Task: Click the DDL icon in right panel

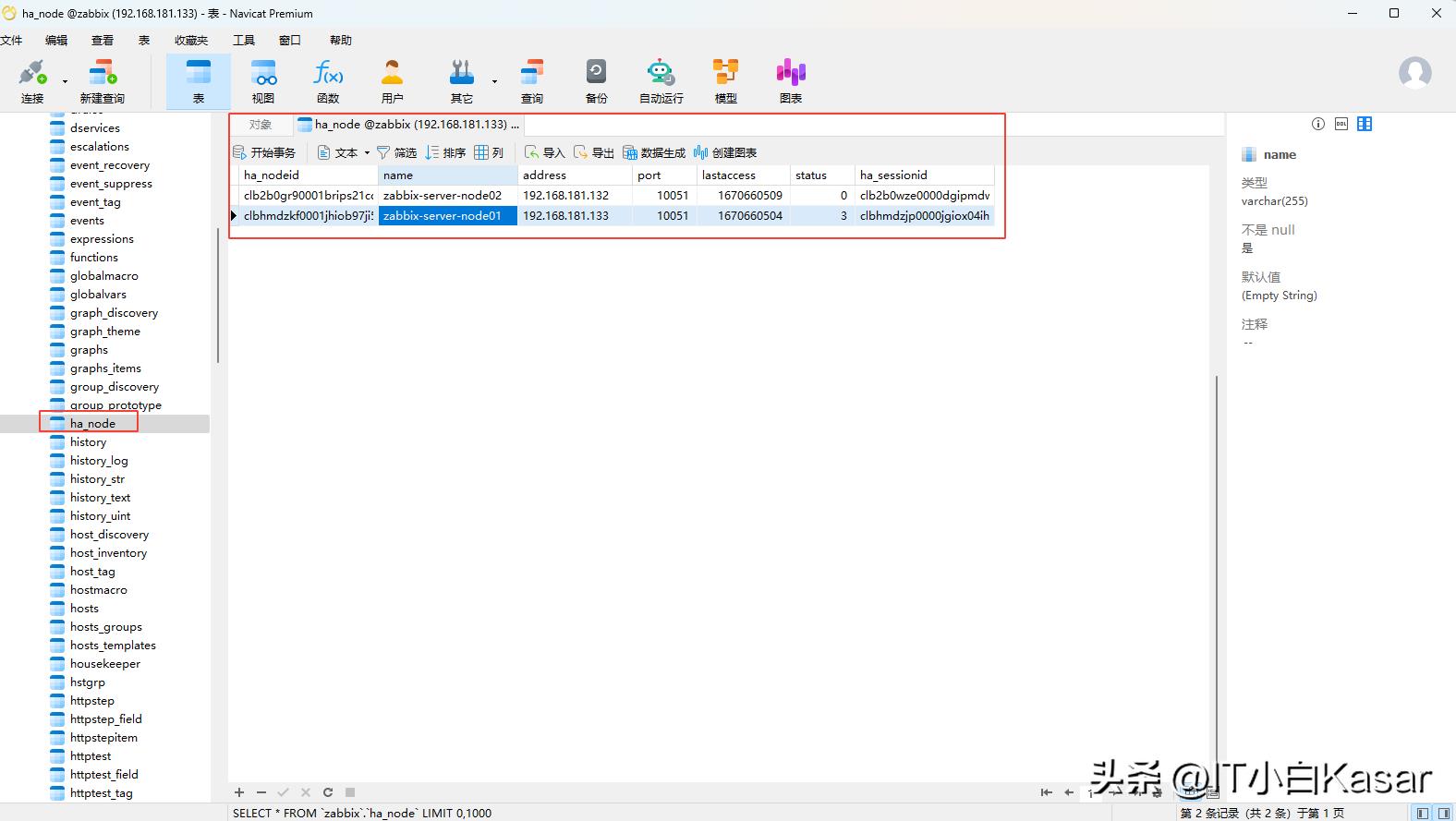Action: [1341, 124]
